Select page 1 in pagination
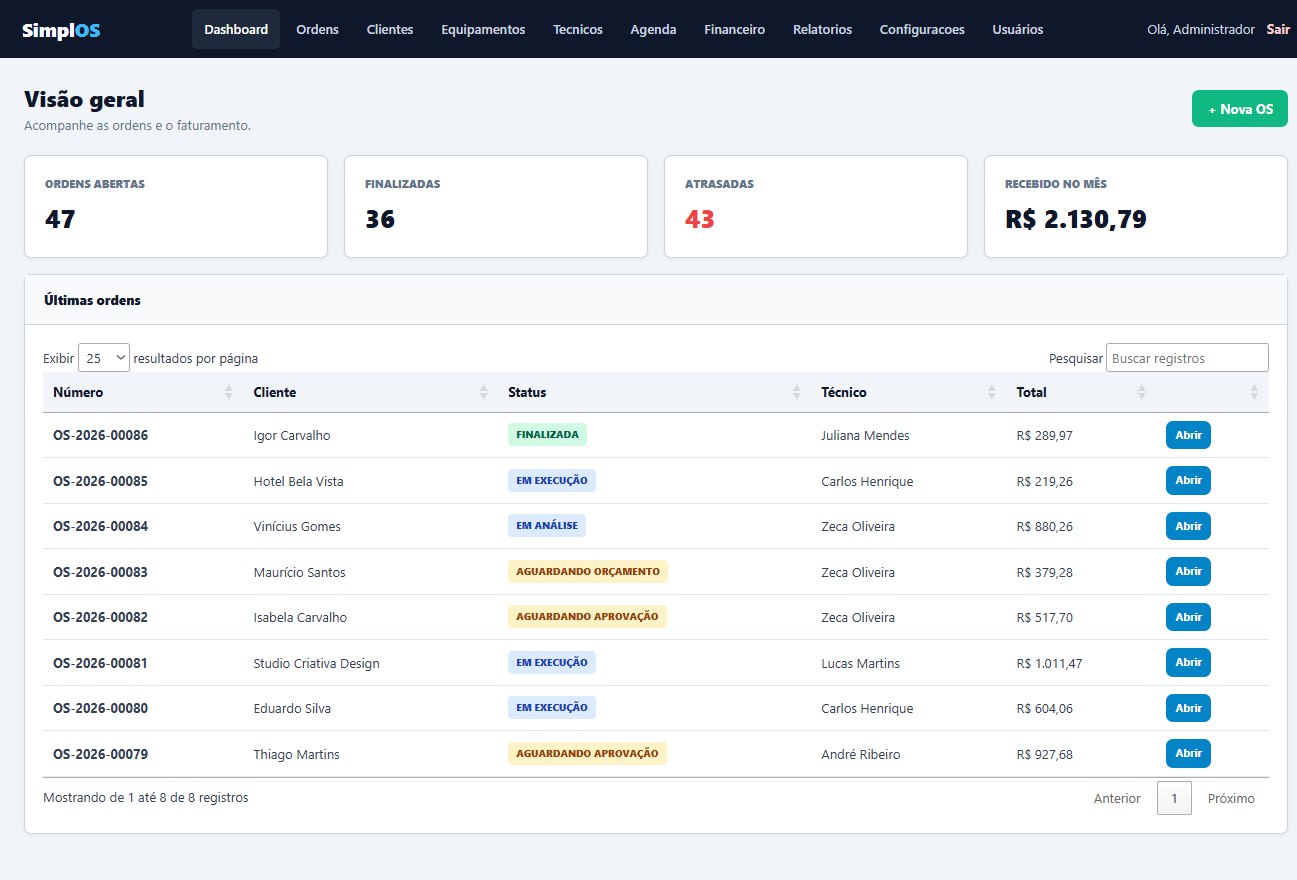 point(1174,798)
